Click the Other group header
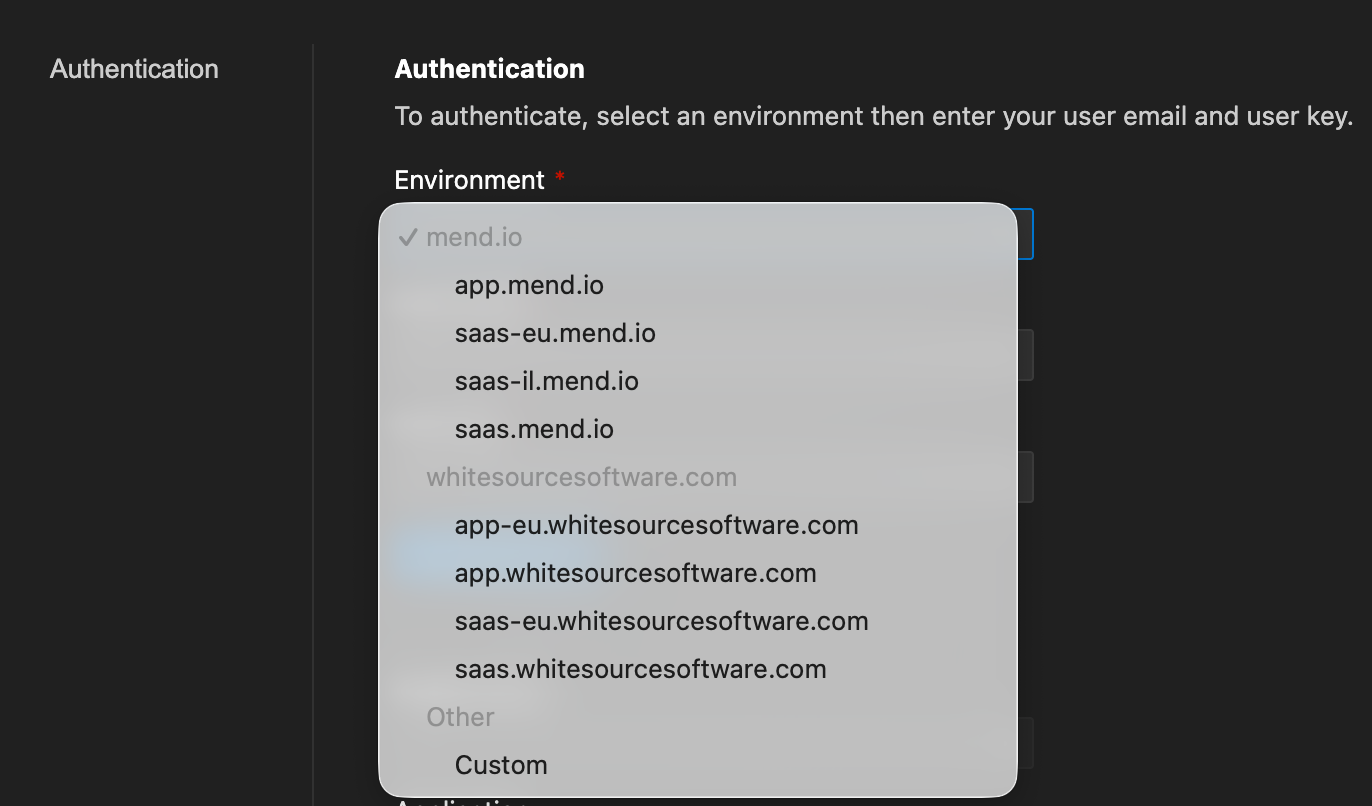Viewport: 1372px width, 806px height. (x=460, y=718)
